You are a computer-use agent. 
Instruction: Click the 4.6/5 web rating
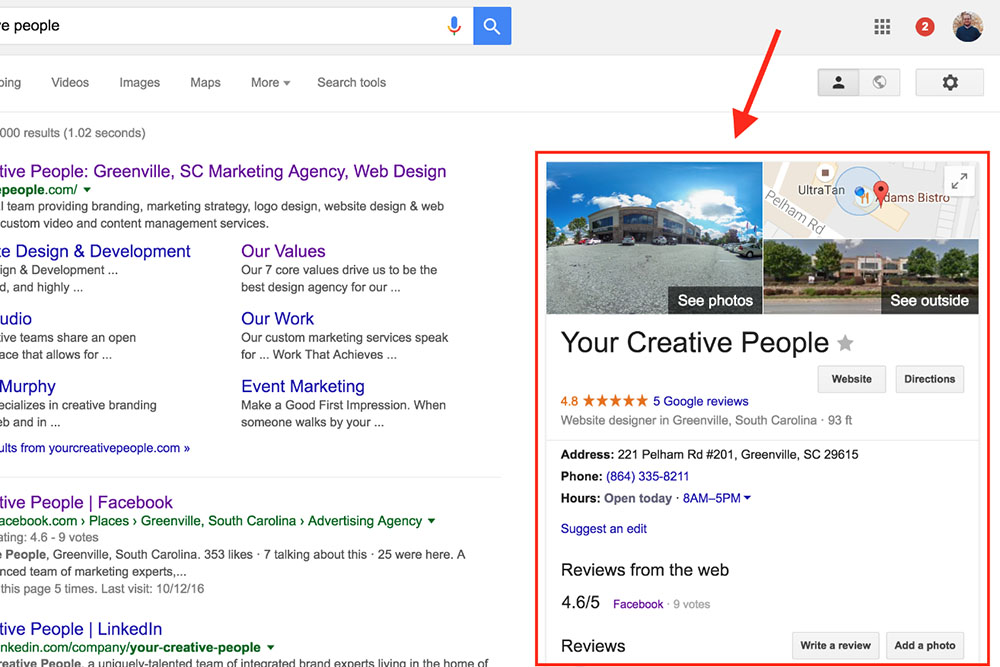(x=580, y=603)
